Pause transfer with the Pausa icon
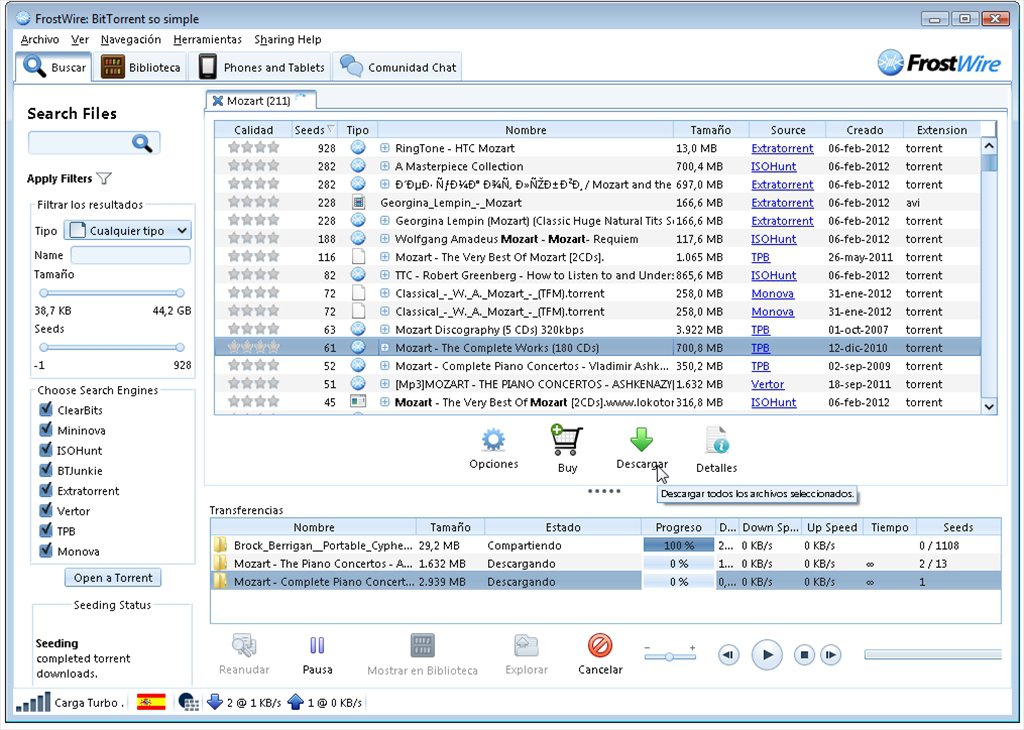Image resolution: width=1024 pixels, height=730 pixels. tap(317, 646)
